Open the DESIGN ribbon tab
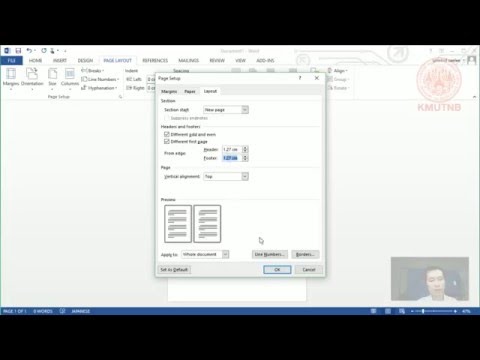The height and width of the screenshot is (360, 480). 85,60
